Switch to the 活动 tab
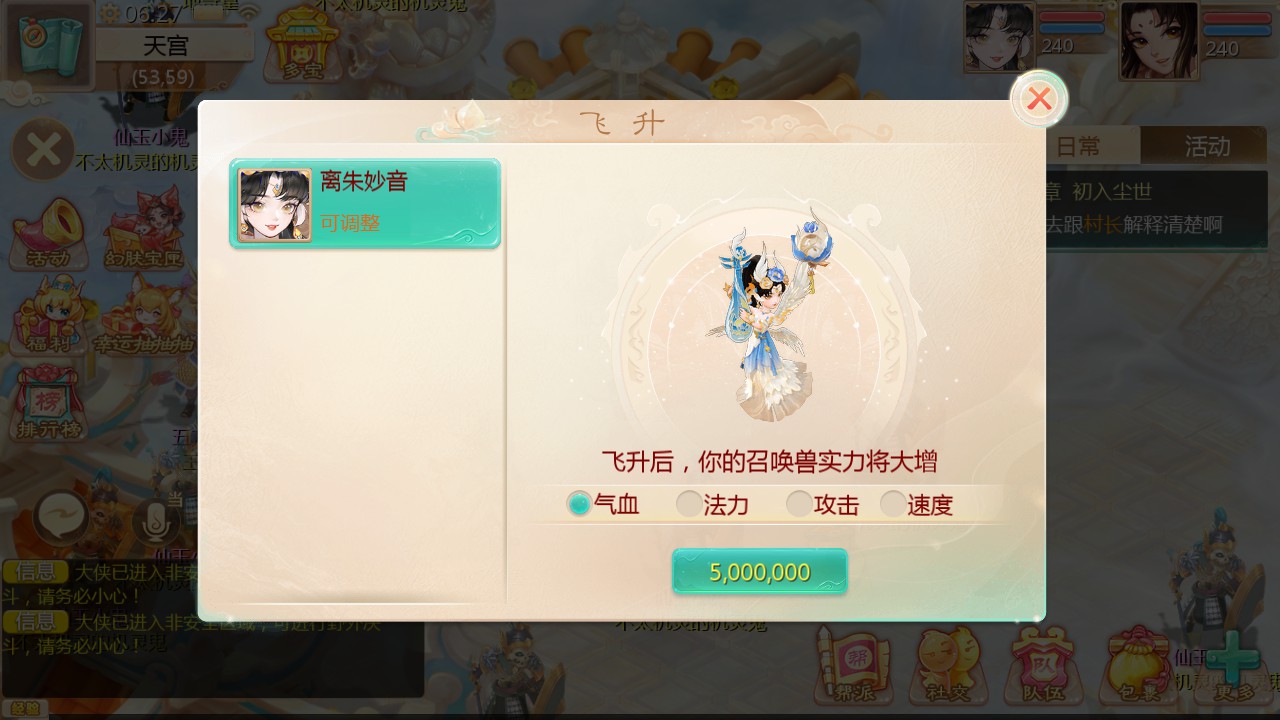This screenshot has width=1280, height=720. tap(1207, 146)
